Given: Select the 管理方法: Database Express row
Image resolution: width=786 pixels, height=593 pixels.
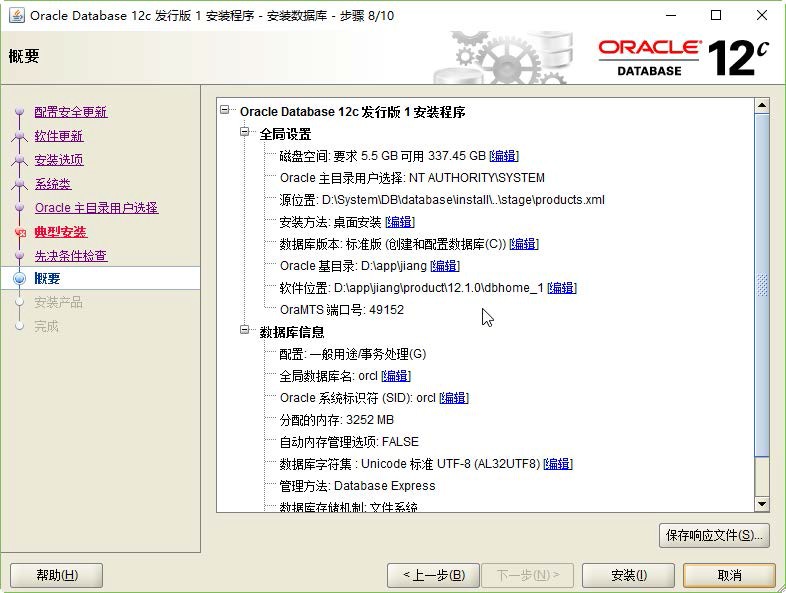Looking at the screenshot, I should 357,486.
